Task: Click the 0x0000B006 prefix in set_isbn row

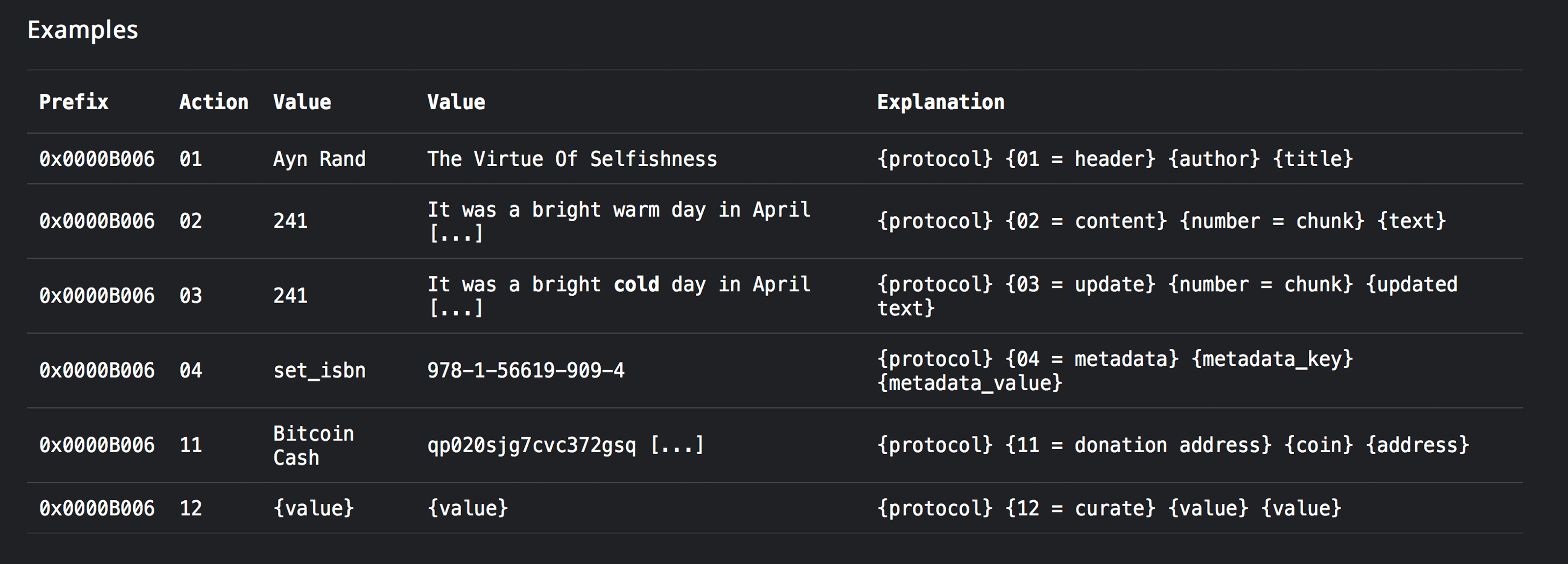Action: coord(97,370)
